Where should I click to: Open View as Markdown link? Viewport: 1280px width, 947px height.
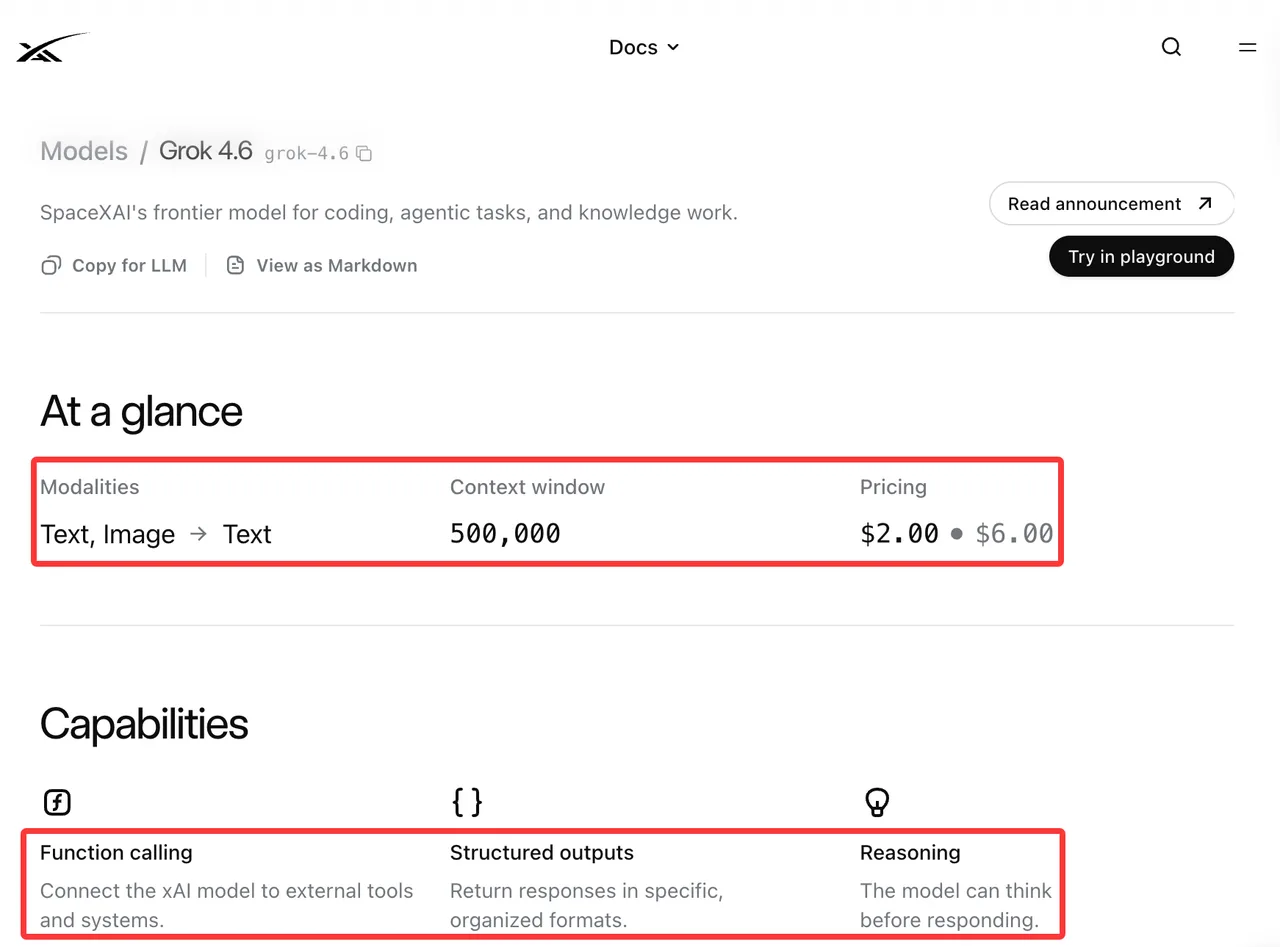(x=322, y=266)
